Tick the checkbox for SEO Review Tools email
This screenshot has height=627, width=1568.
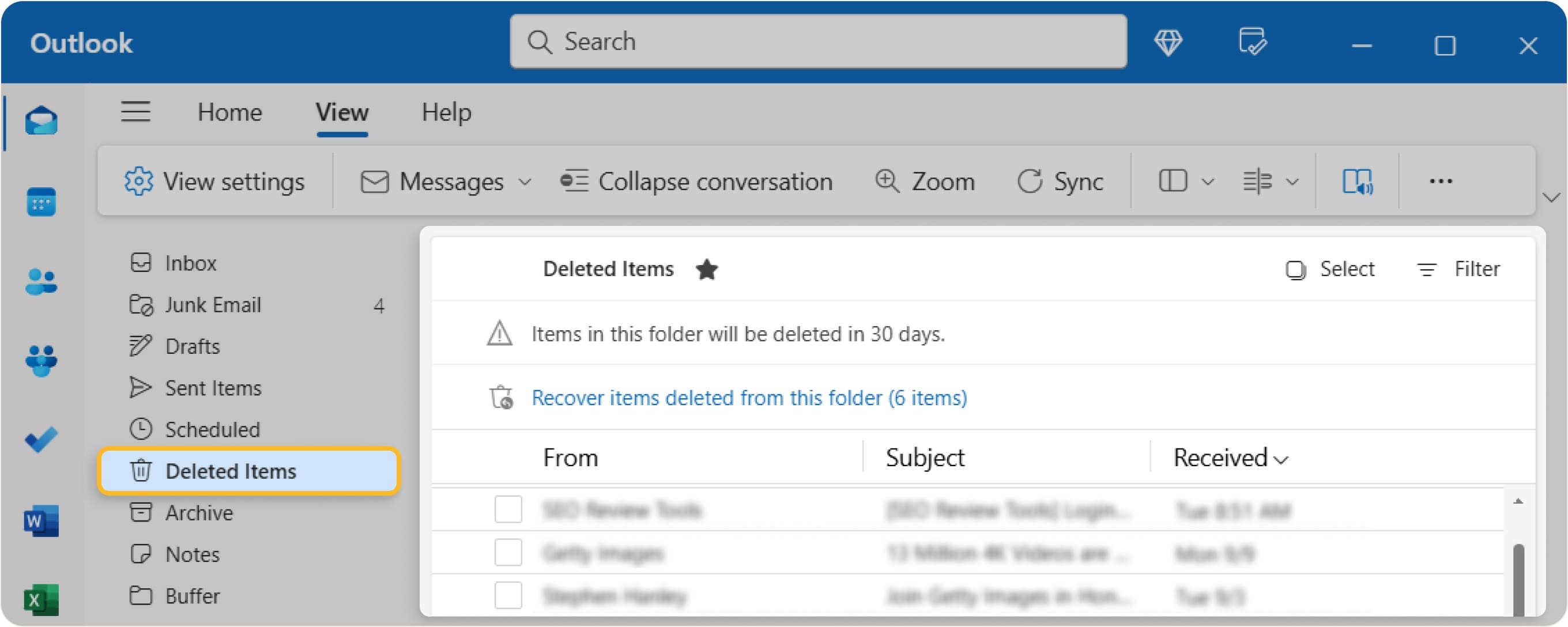click(x=508, y=509)
